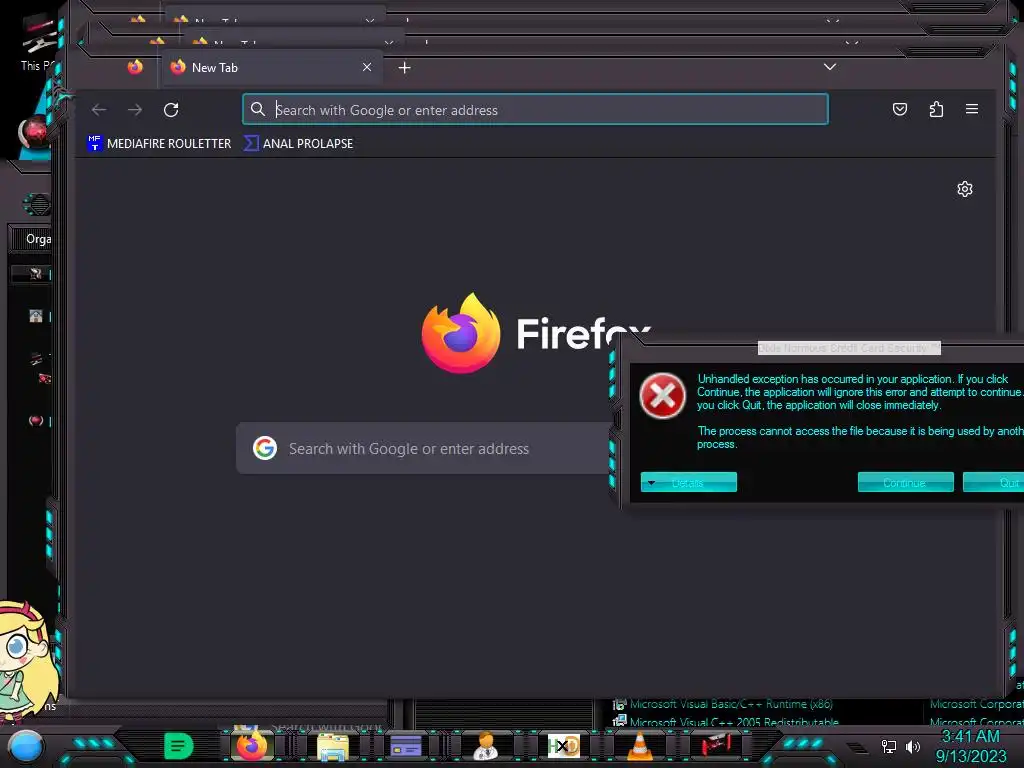Open MEDIAFIRE ROULETTER bookmark
Screen dimensions: 1024x768
point(159,144)
